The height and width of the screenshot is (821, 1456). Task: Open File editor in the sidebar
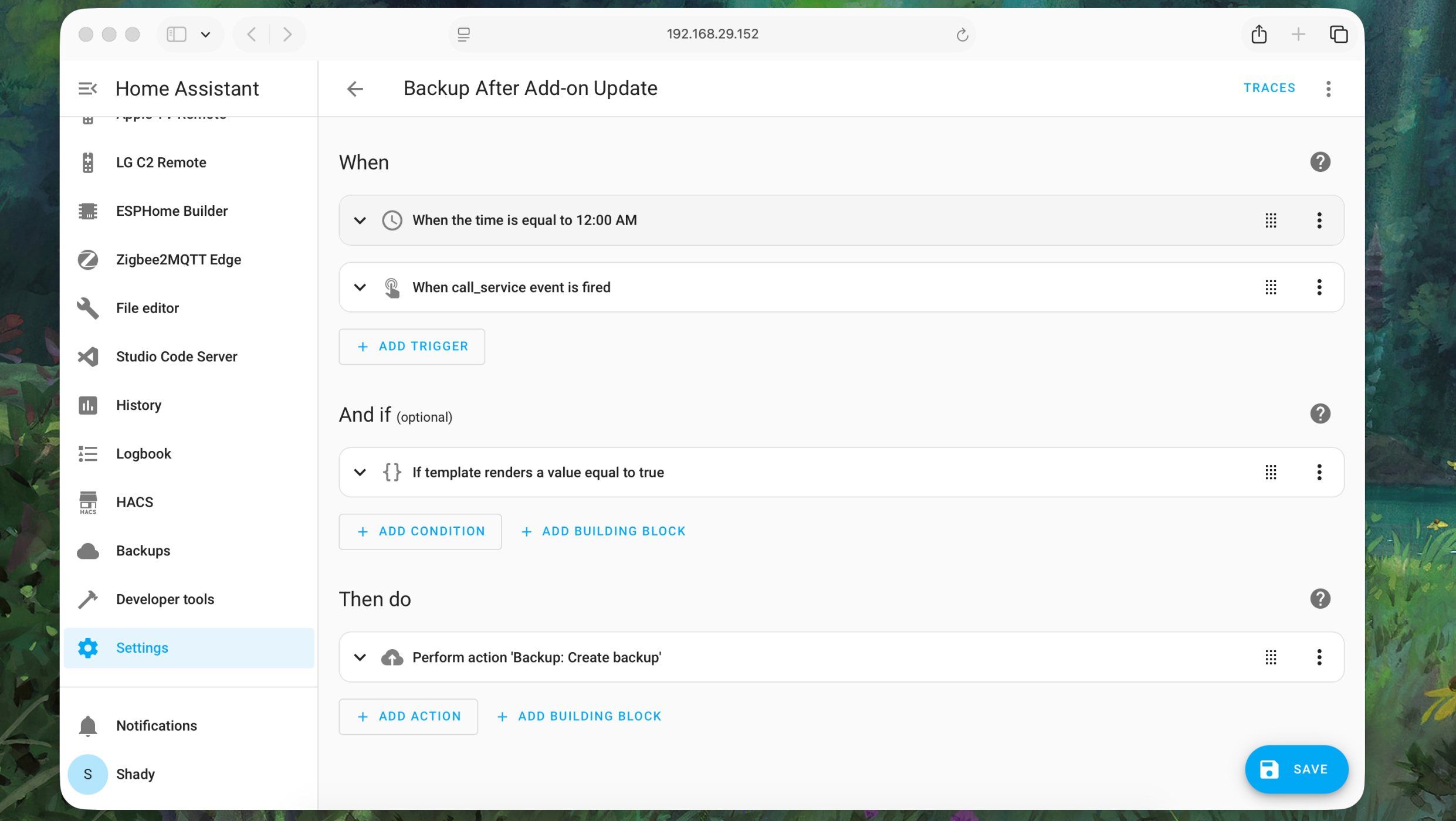click(x=189, y=308)
